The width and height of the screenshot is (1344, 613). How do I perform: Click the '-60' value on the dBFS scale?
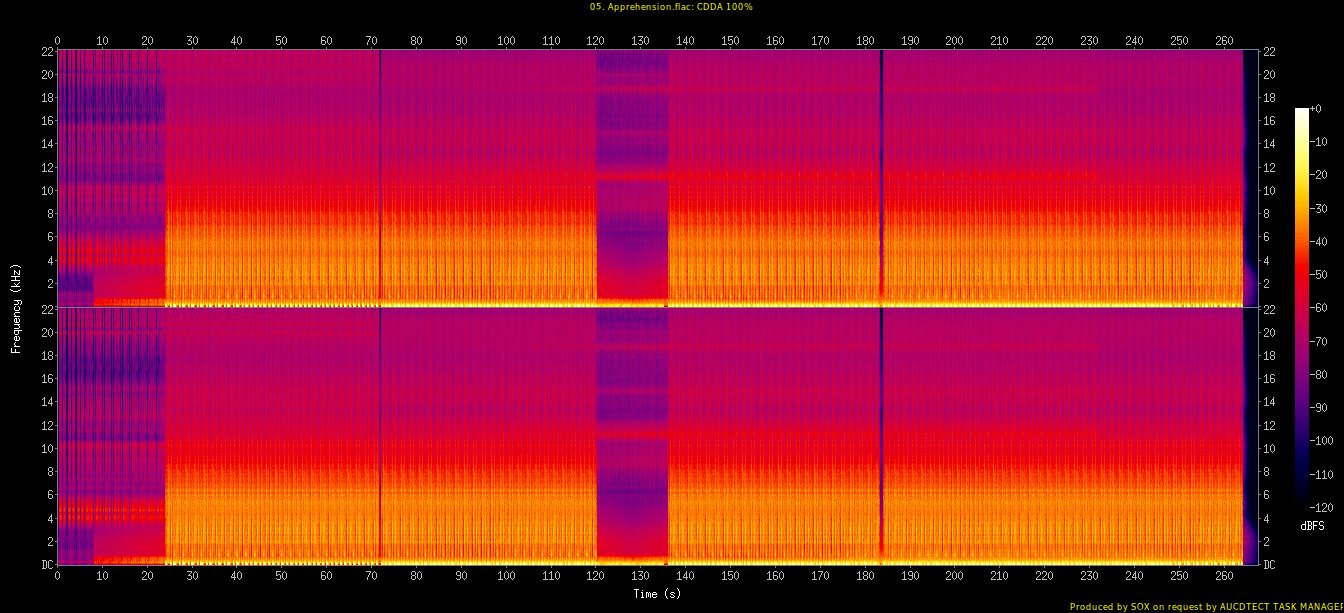point(1319,308)
